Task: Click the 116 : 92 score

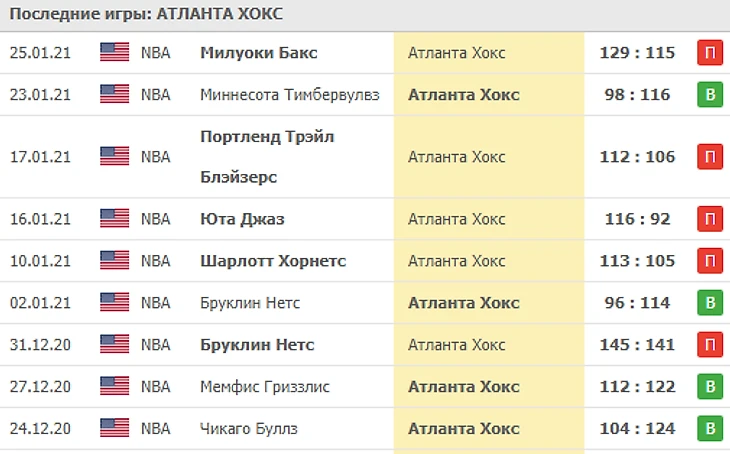Action: click(x=637, y=219)
